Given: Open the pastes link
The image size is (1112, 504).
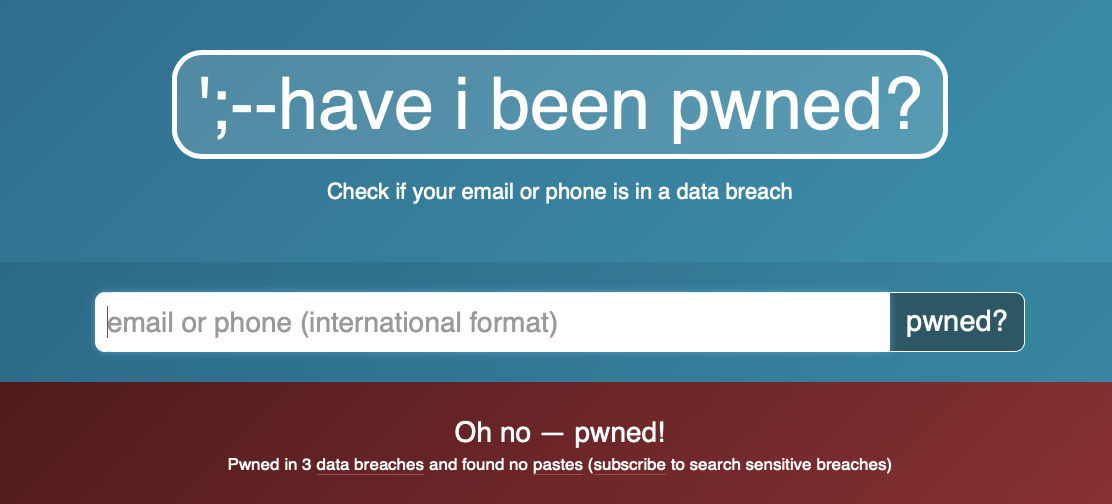Looking at the screenshot, I should click(556, 465).
